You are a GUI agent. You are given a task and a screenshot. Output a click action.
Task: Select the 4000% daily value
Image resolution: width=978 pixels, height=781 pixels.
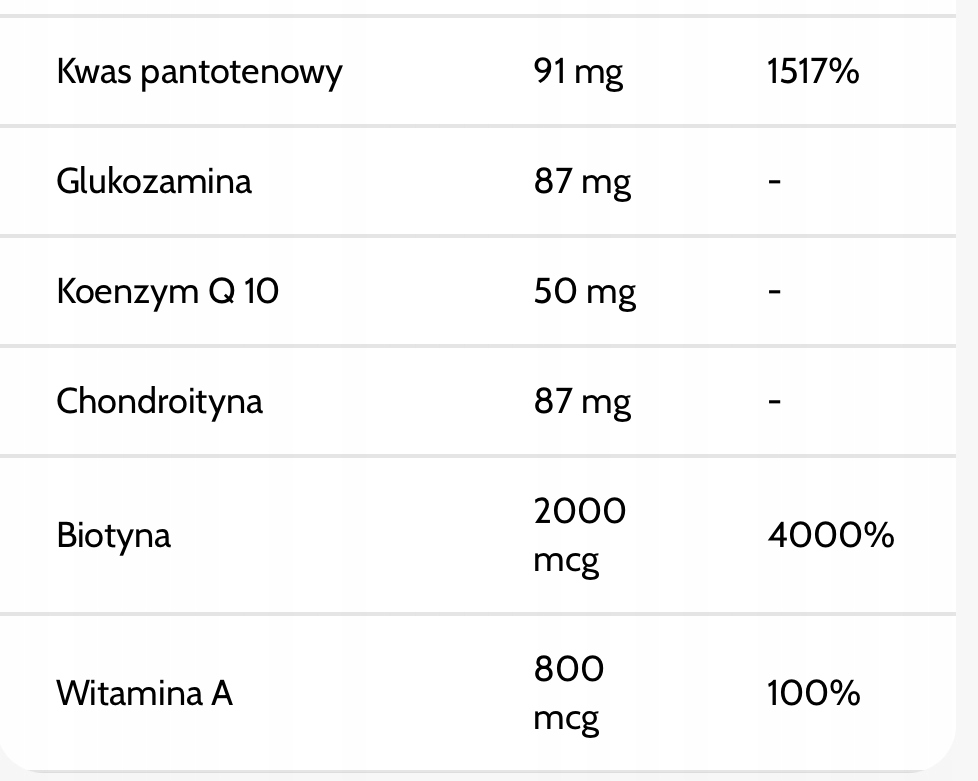pyautogui.click(x=830, y=535)
